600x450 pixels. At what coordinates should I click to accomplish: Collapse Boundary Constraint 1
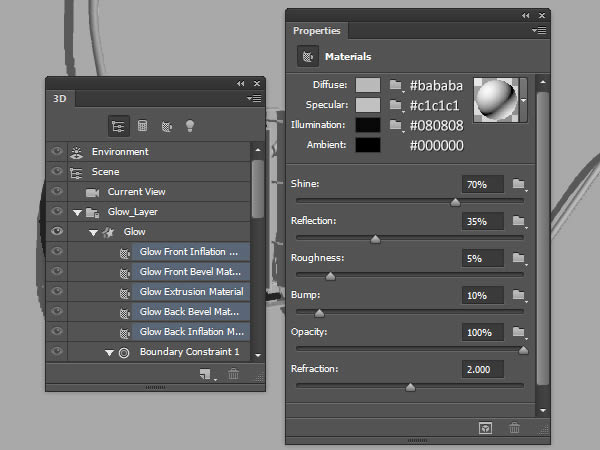[109, 352]
